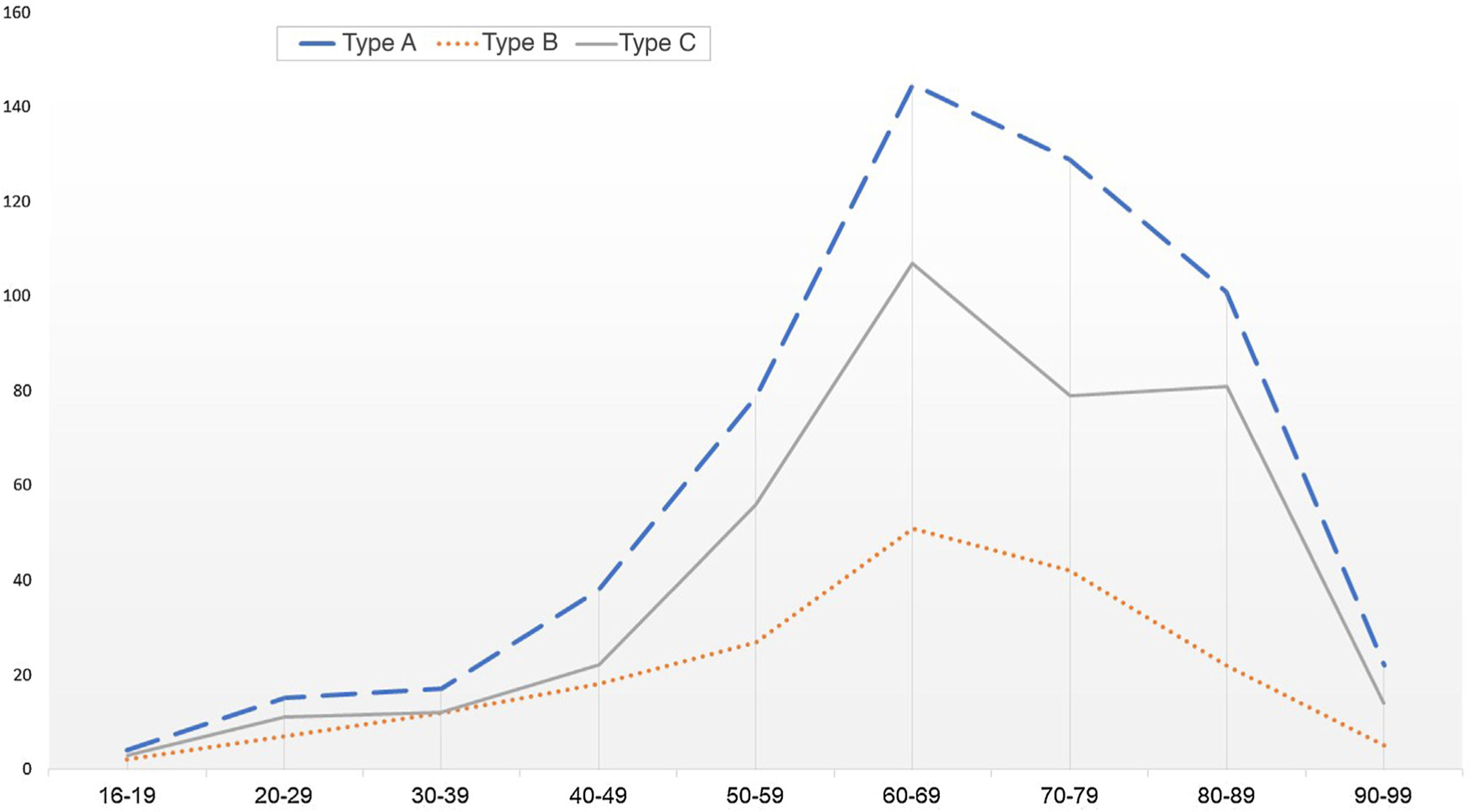
Task: Select the 50-59 age axis label
Action: coord(755,795)
